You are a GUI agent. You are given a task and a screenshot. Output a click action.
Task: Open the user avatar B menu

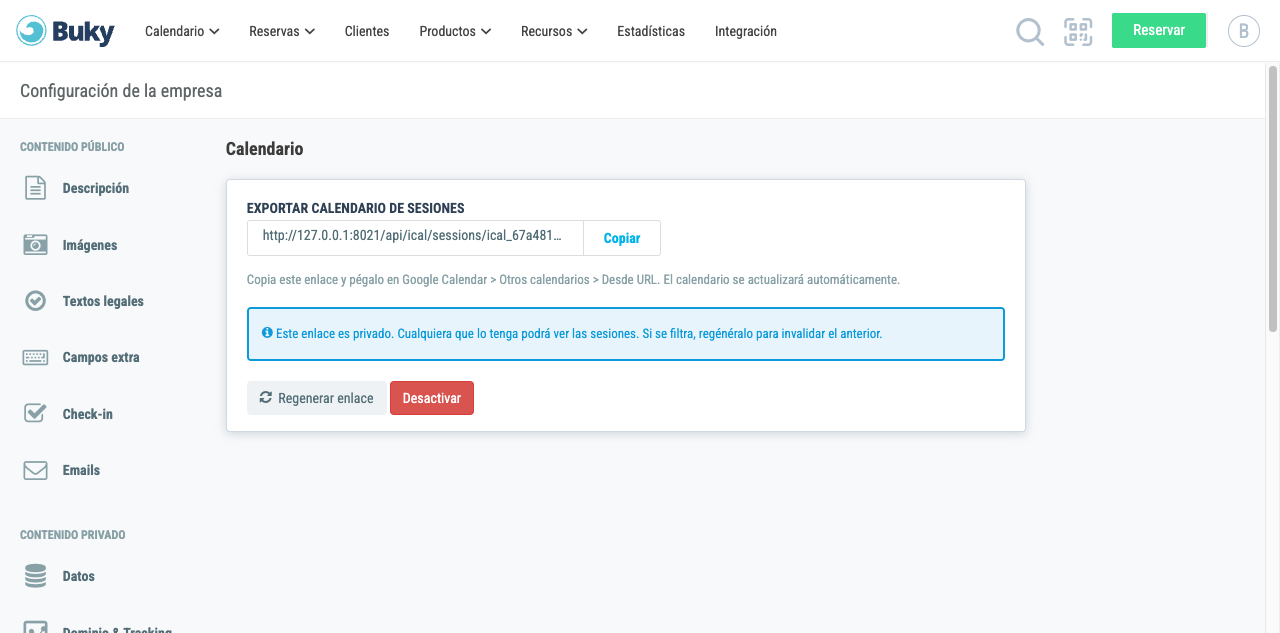click(1243, 31)
